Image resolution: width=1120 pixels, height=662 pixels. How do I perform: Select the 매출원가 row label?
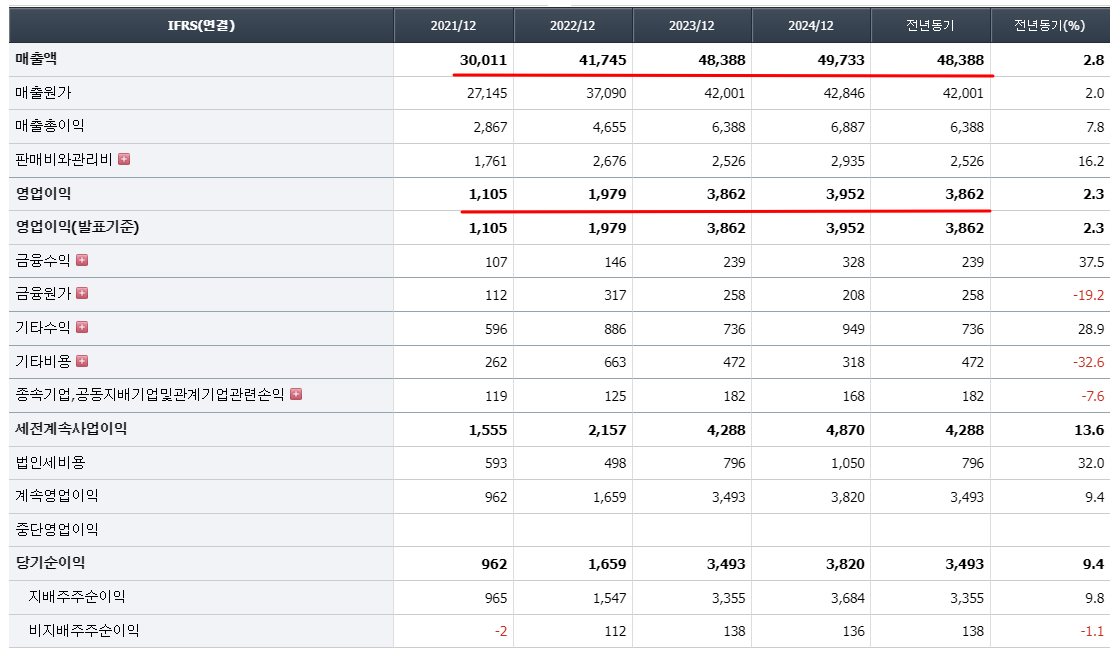(x=44, y=93)
